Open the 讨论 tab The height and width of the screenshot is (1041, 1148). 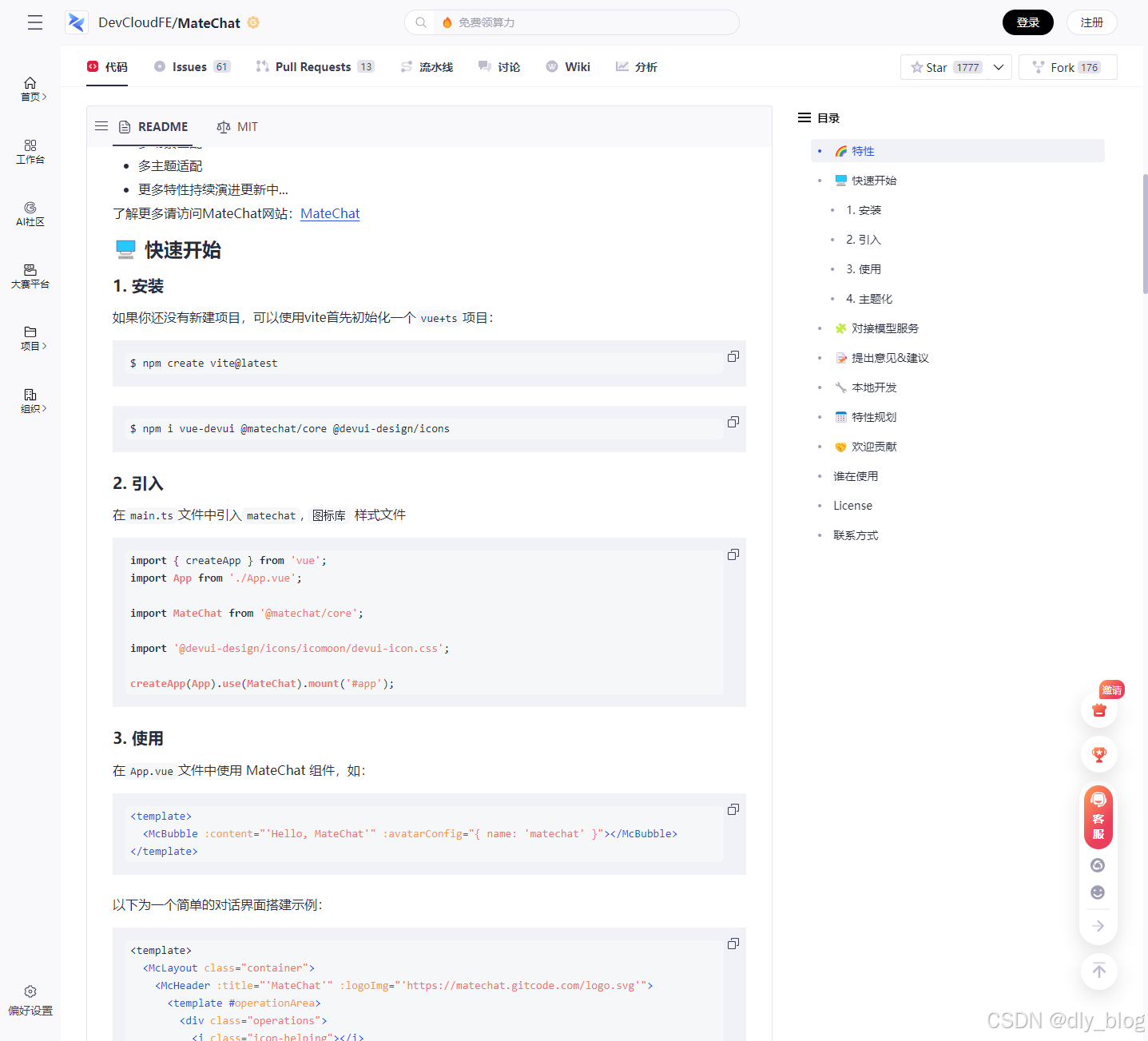(499, 67)
